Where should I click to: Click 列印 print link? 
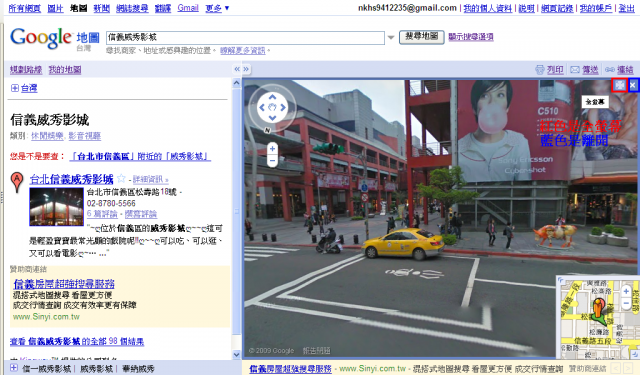pyautogui.click(x=555, y=70)
